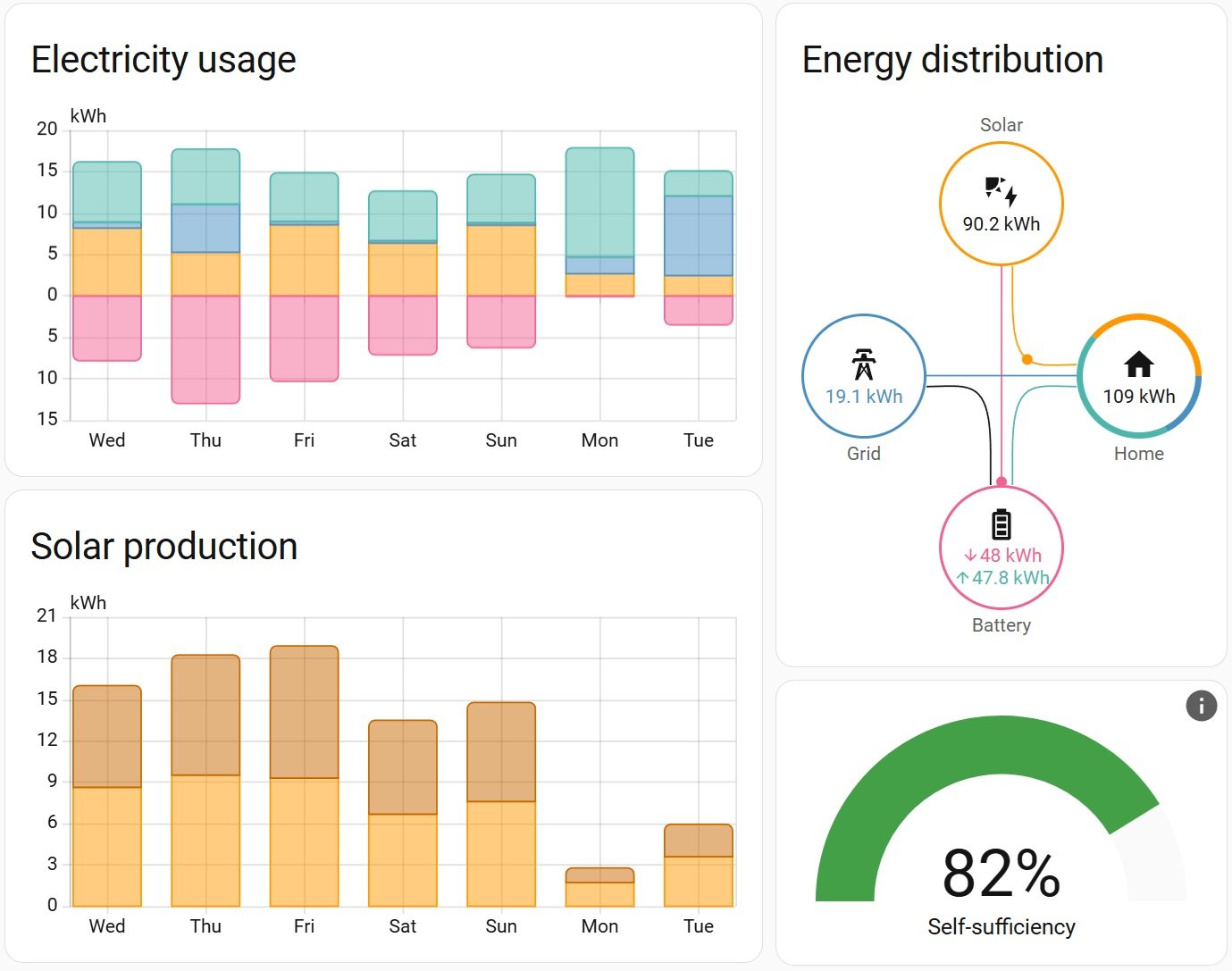Click the solar panel icon in Solar circle
The height and width of the screenshot is (971, 1232).
(x=1001, y=191)
